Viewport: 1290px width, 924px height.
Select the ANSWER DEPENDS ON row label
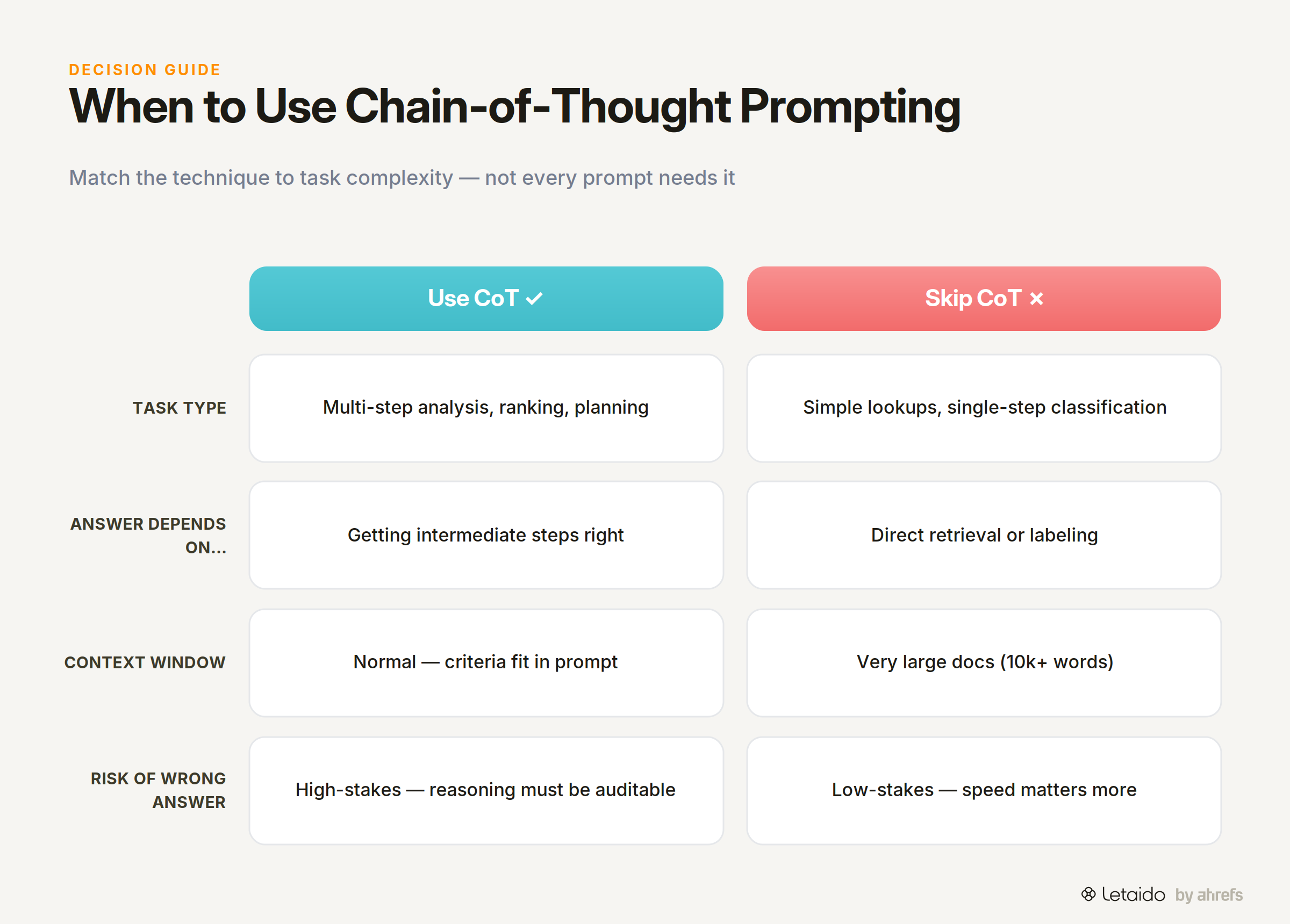click(x=148, y=536)
